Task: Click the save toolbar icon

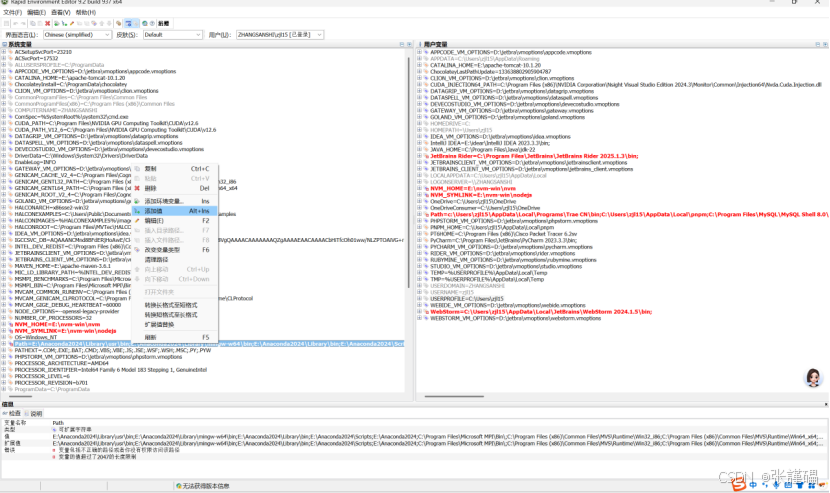Action: tap(6, 23)
